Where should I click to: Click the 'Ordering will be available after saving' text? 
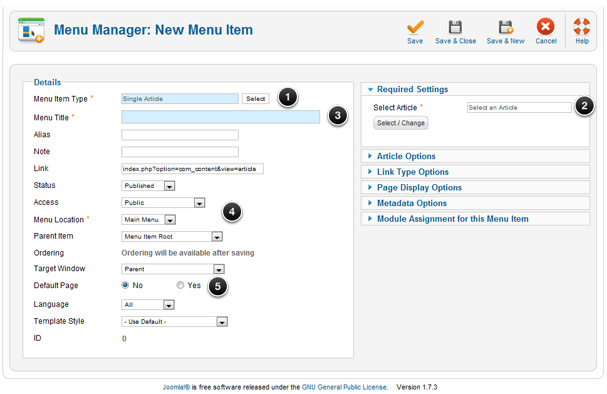(x=188, y=253)
